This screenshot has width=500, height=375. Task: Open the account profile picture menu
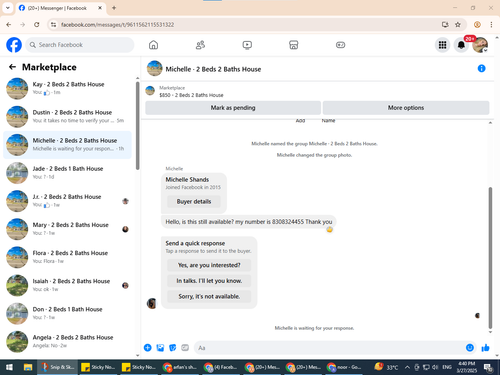(480, 45)
